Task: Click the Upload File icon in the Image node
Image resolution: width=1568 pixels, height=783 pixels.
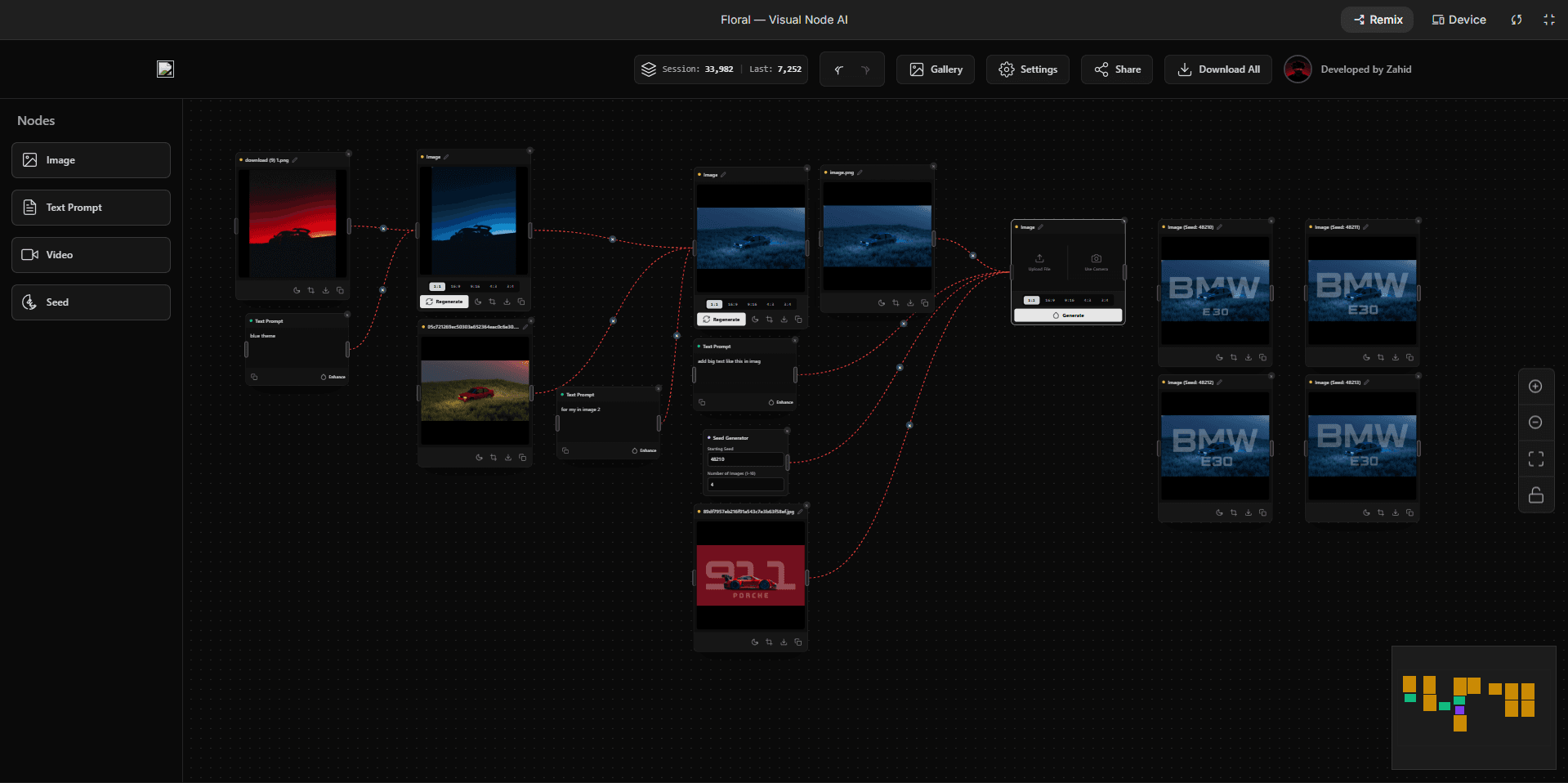Action: 1039,258
